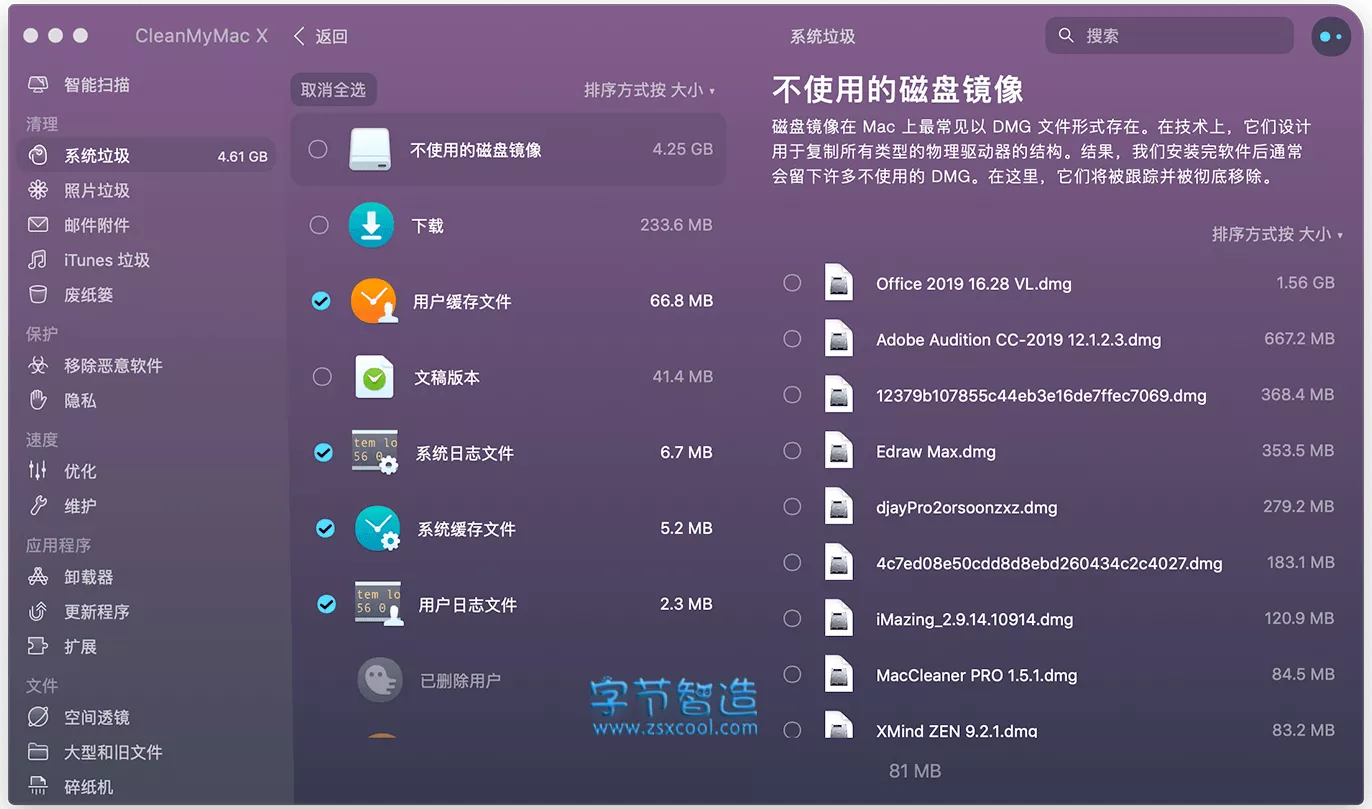Click the 系统垃圾 sidebar icon
Screen dimensions: 1372x809
click(38, 155)
